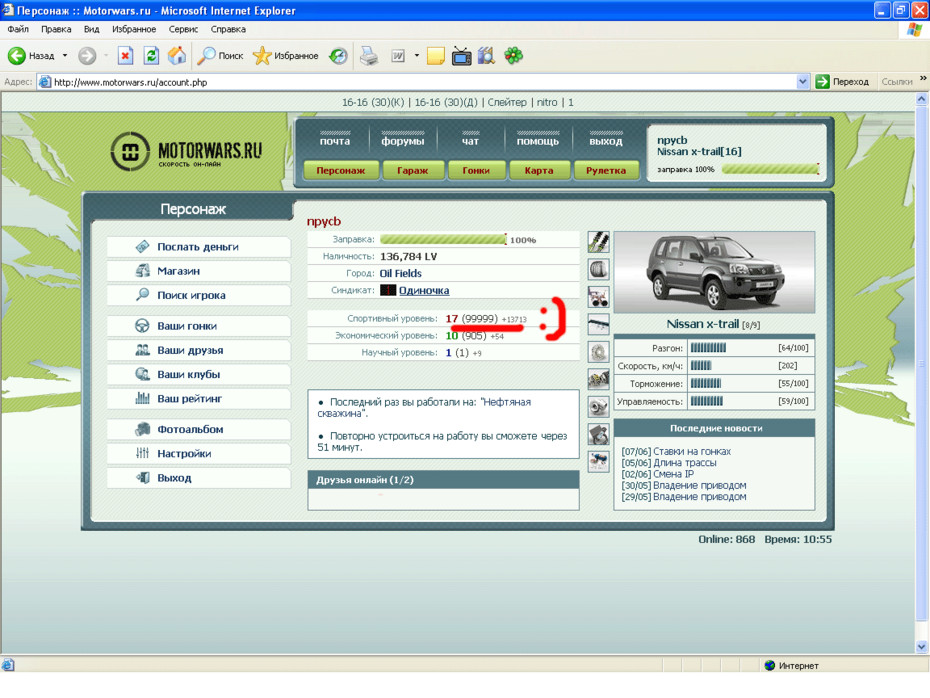Open the Поиск search toolbar button
The height and width of the screenshot is (698, 930).
(x=220, y=56)
